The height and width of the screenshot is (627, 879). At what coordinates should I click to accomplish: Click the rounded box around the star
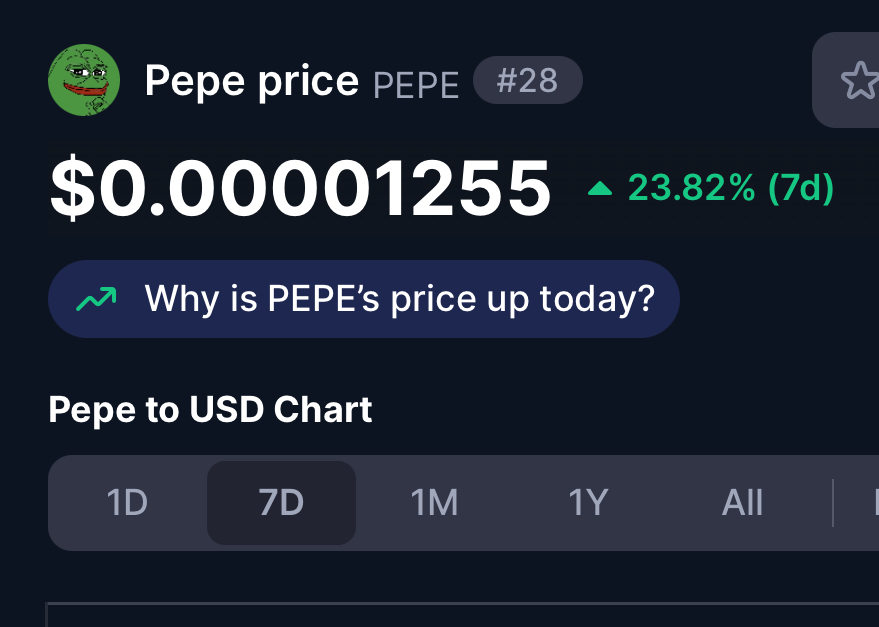pos(846,80)
